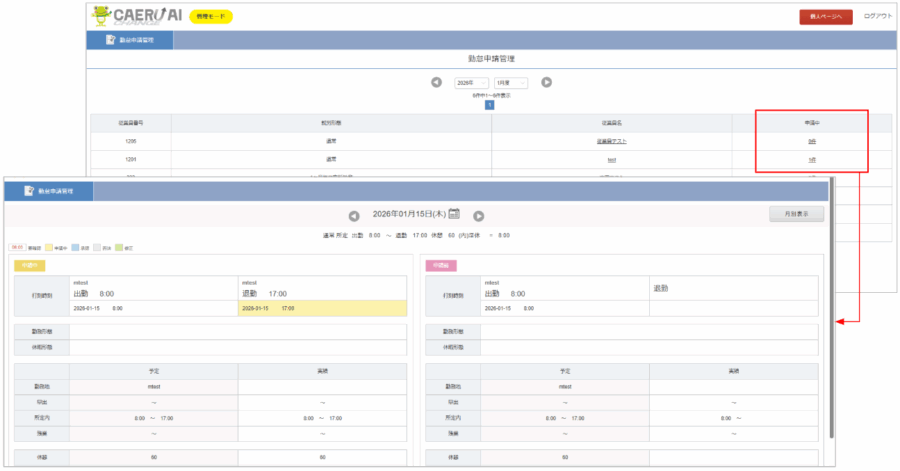Image resolution: width=900 pixels, height=471 pixels.
Task: Click the CAERU AI frog logo
Action: tap(134, 16)
